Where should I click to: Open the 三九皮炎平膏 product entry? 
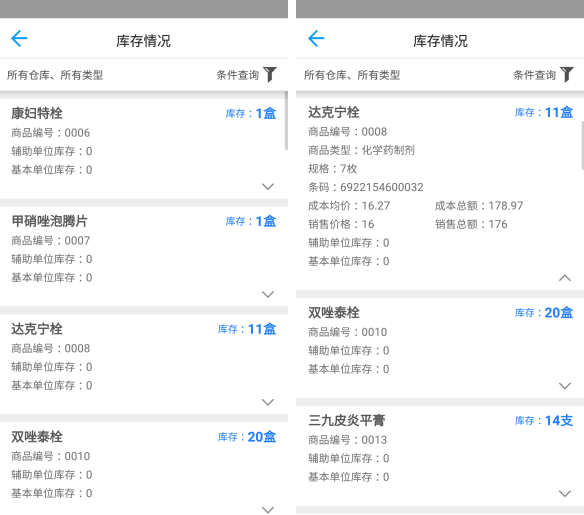[x=440, y=456]
